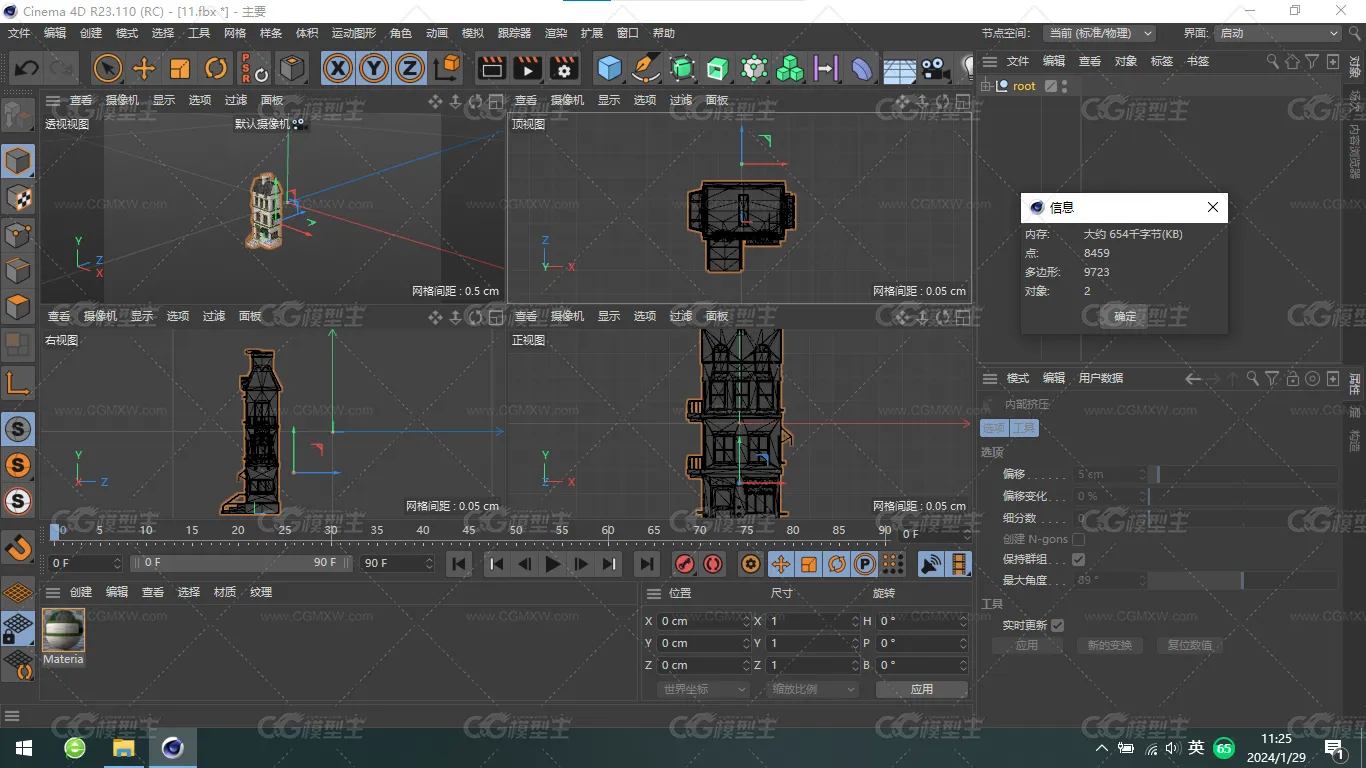
Task: Switch to Texture mode checkerboard icon
Action: pos(18,198)
